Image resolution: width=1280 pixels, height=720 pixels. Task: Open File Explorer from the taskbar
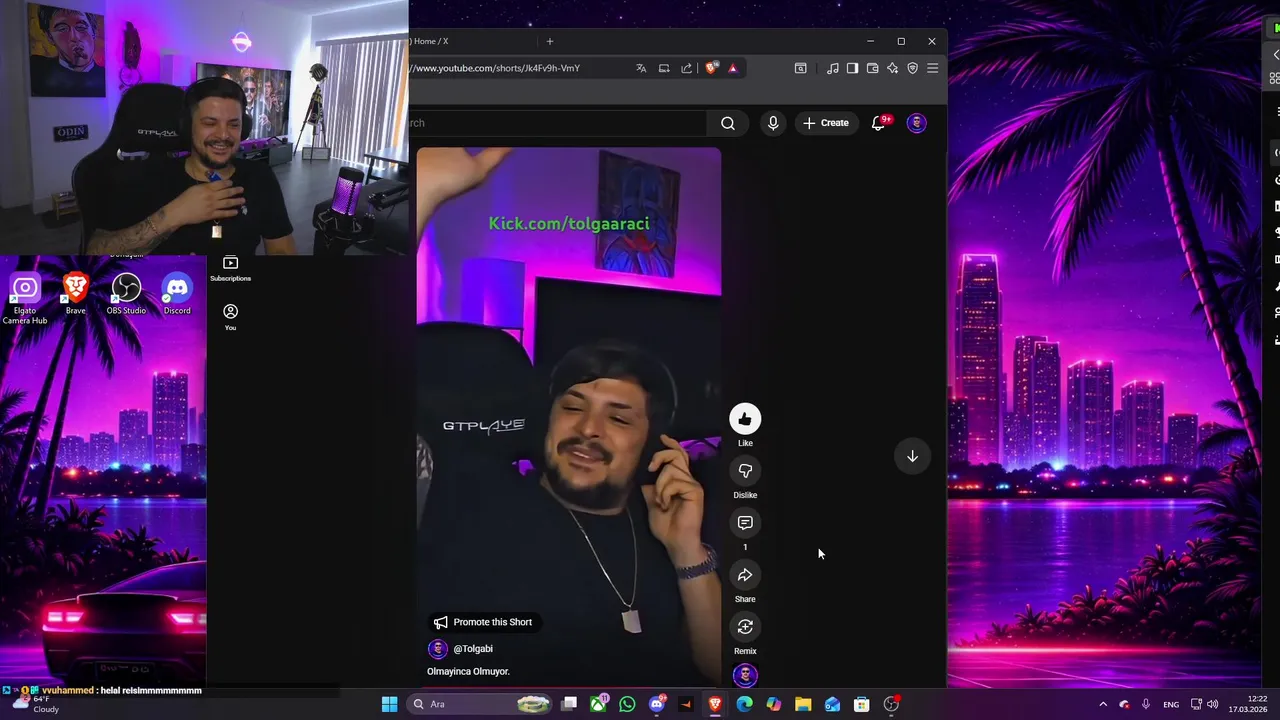(x=803, y=704)
